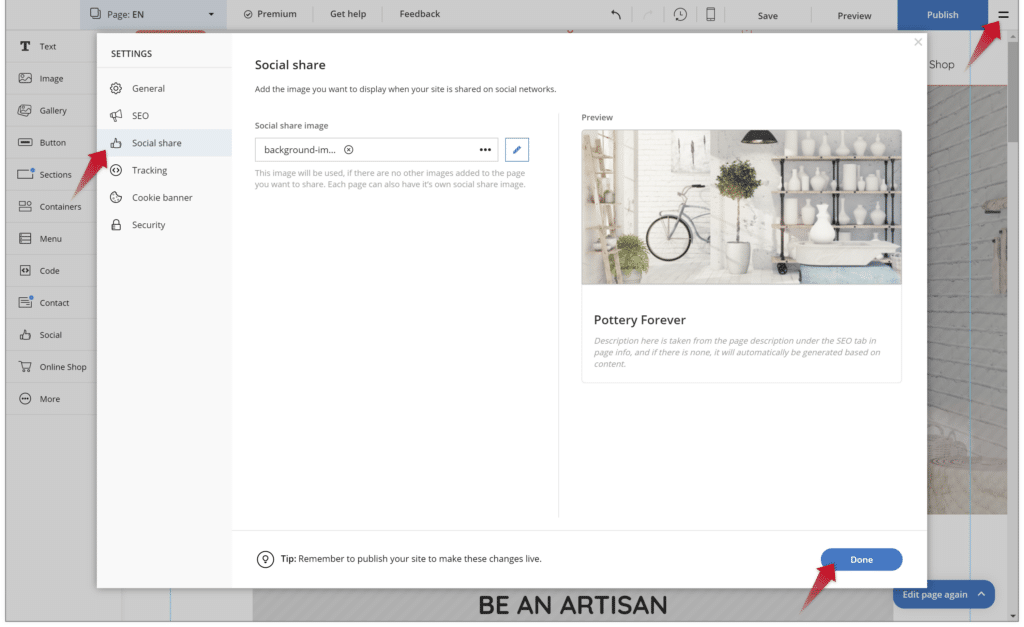This screenshot has width=1024, height=627.
Task: Open the Code element tool
Action: pos(49,271)
